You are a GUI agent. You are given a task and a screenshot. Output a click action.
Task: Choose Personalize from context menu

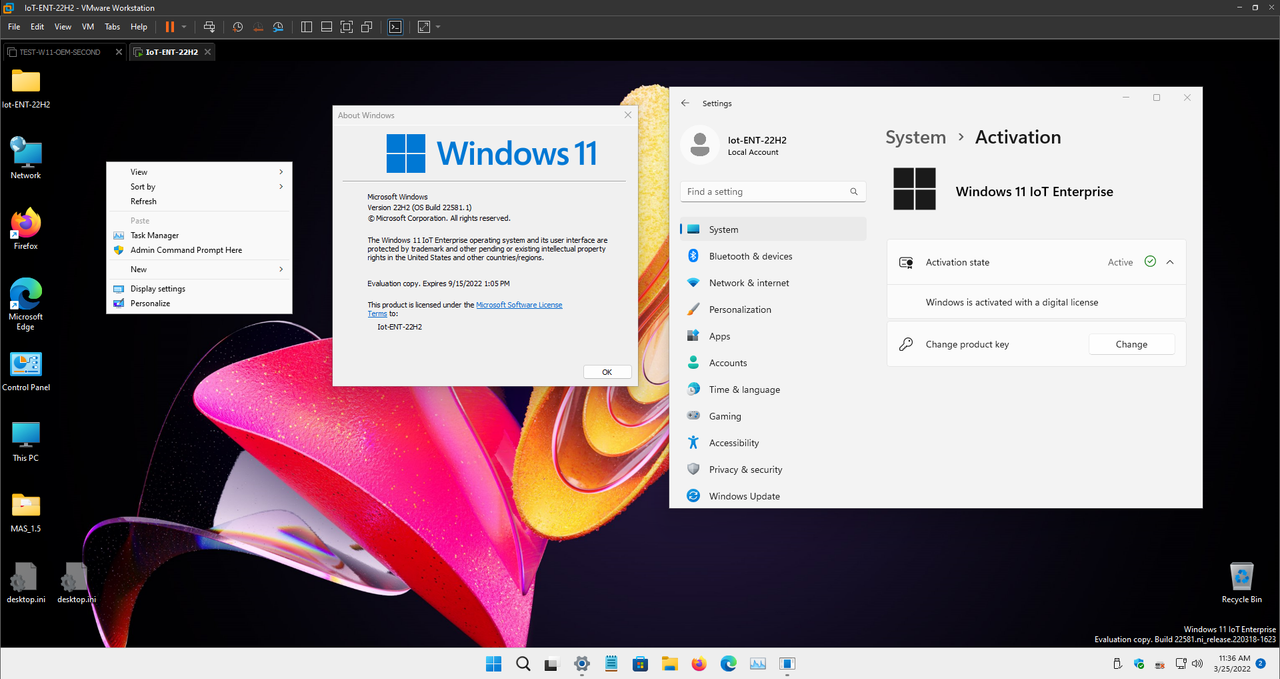(x=199, y=303)
